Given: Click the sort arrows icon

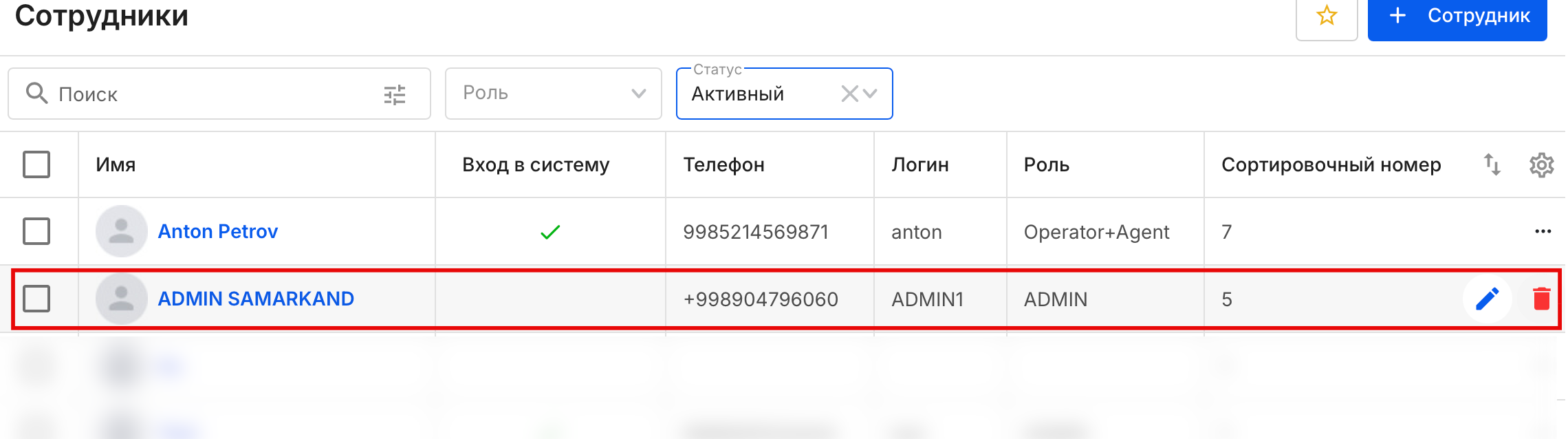Looking at the screenshot, I should [x=1492, y=165].
